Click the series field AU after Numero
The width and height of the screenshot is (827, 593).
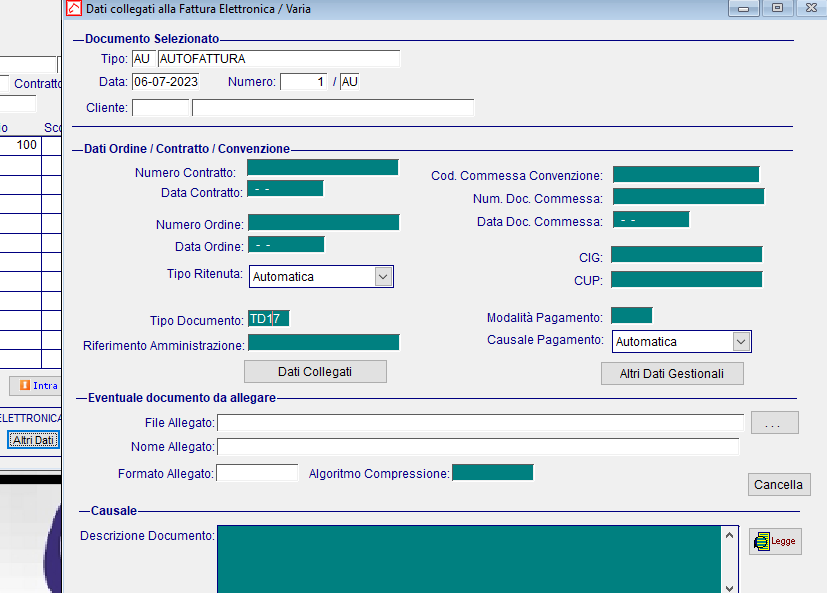[350, 82]
